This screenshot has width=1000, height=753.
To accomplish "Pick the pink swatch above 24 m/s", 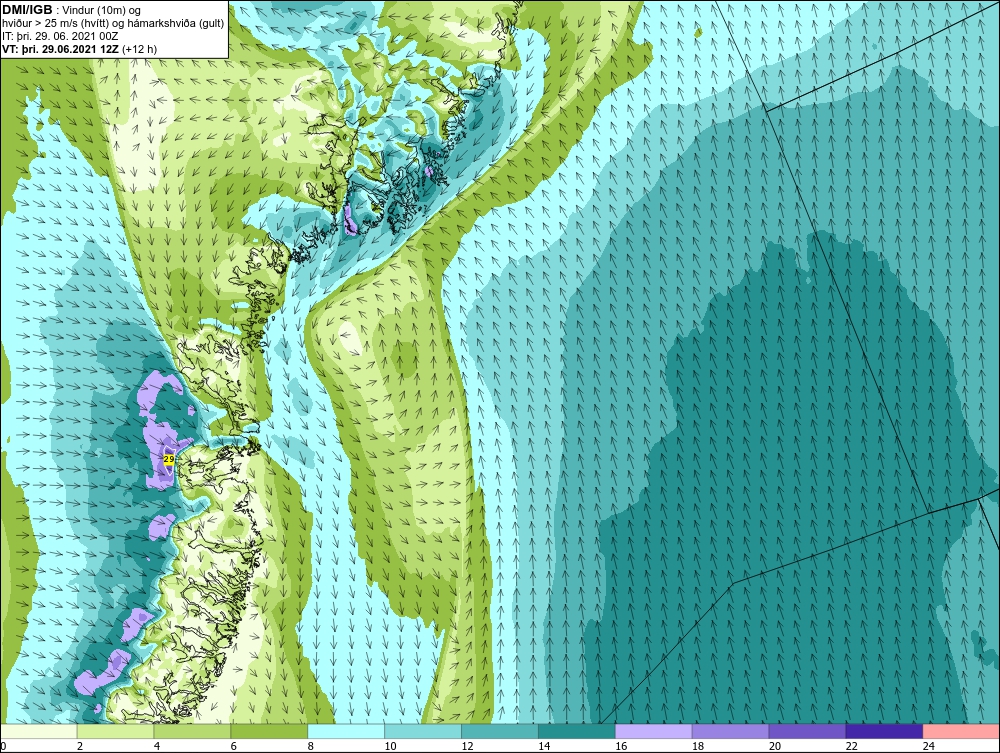I will 961,731.
